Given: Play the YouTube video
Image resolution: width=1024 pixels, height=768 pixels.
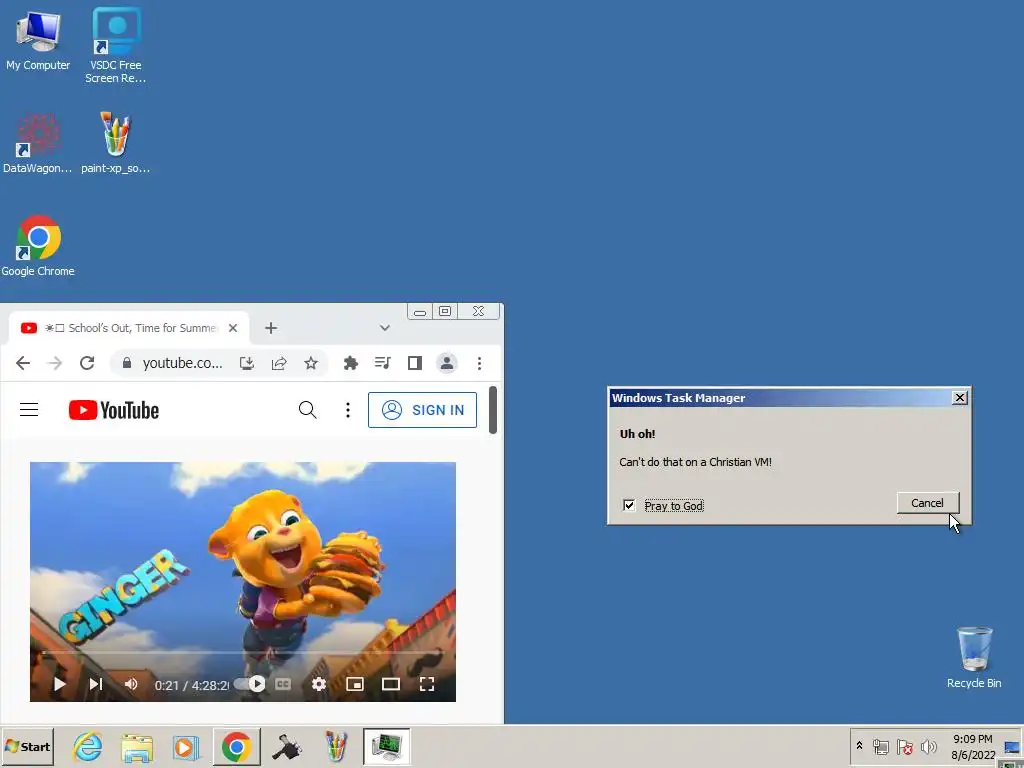Looking at the screenshot, I should point(59,684).
